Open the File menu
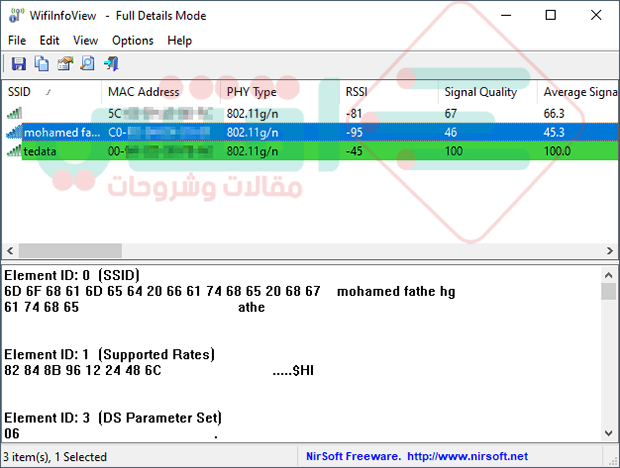Image resolution: width=620 pixels, height=468 pixels. [17, 40]
